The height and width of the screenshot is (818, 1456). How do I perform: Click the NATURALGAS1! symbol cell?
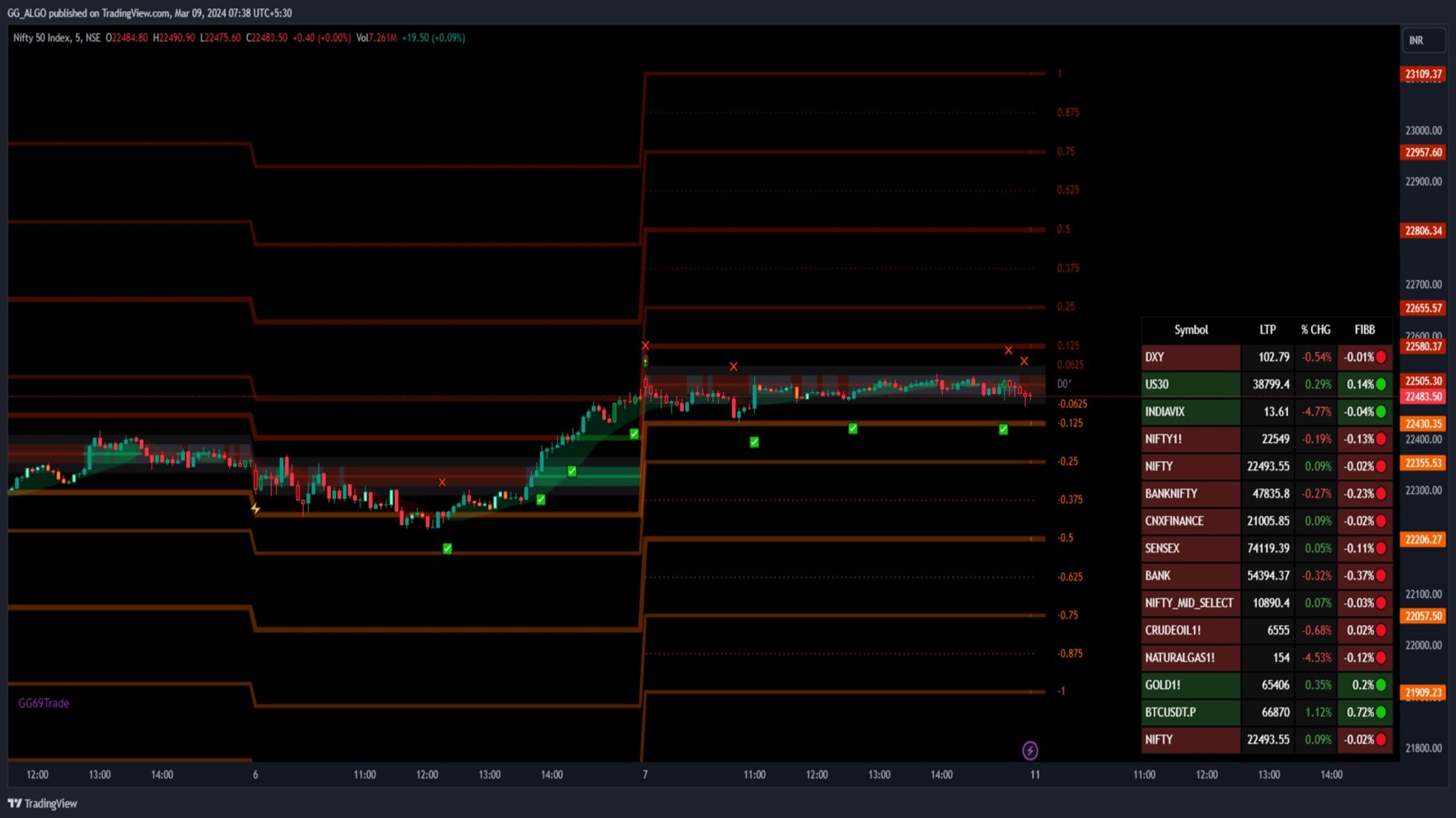click(x=1191, y=657)
